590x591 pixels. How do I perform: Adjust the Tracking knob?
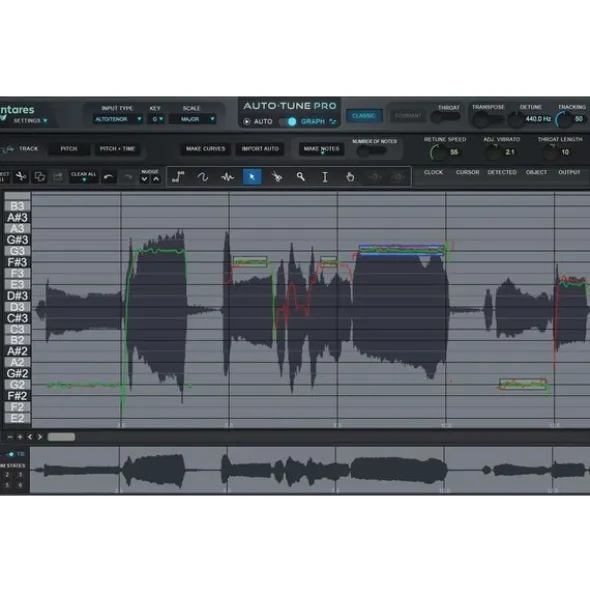click(565, 120)
